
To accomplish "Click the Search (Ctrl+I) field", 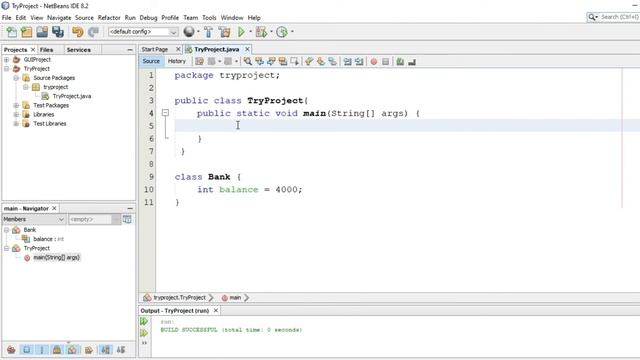I will point(619,17).
